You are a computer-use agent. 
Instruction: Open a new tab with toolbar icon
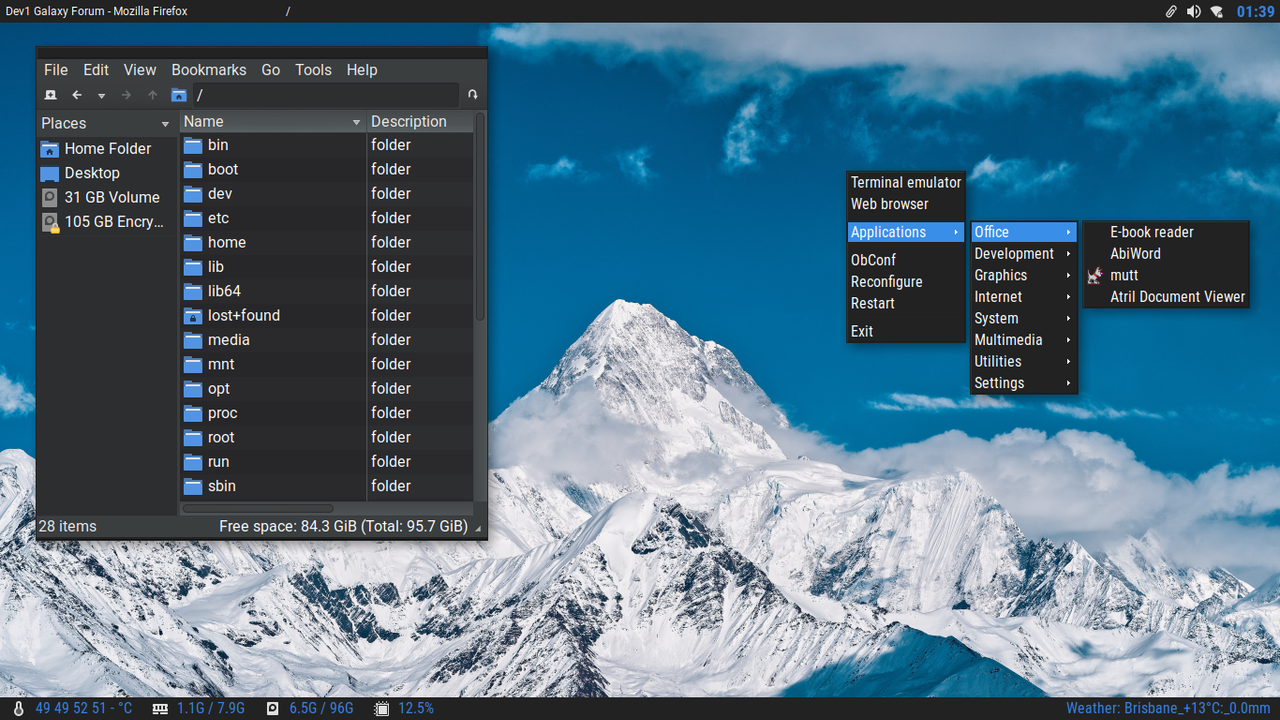pyautogui.click(x=51, y=95)
